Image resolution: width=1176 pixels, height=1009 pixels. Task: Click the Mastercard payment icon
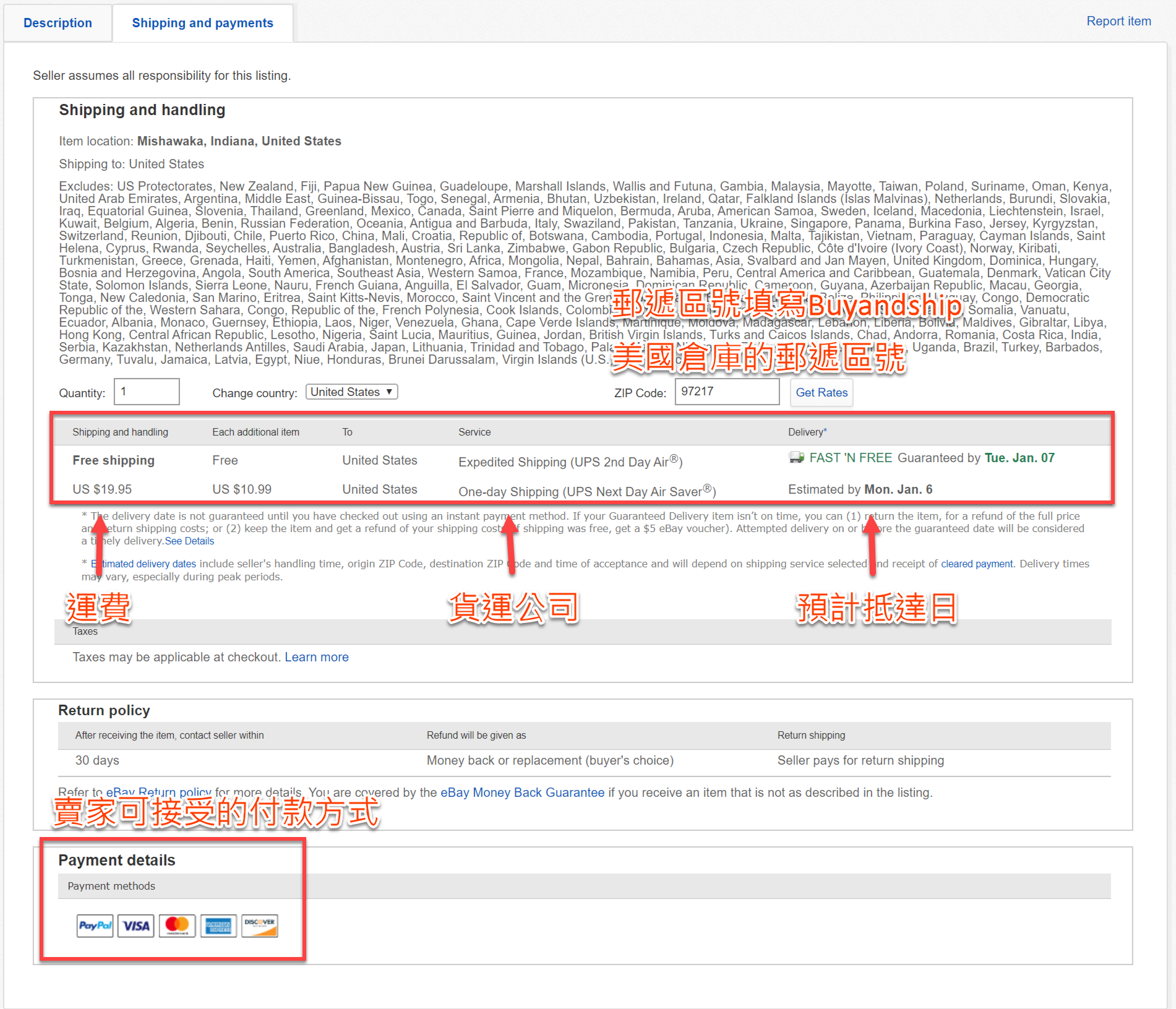177,925
